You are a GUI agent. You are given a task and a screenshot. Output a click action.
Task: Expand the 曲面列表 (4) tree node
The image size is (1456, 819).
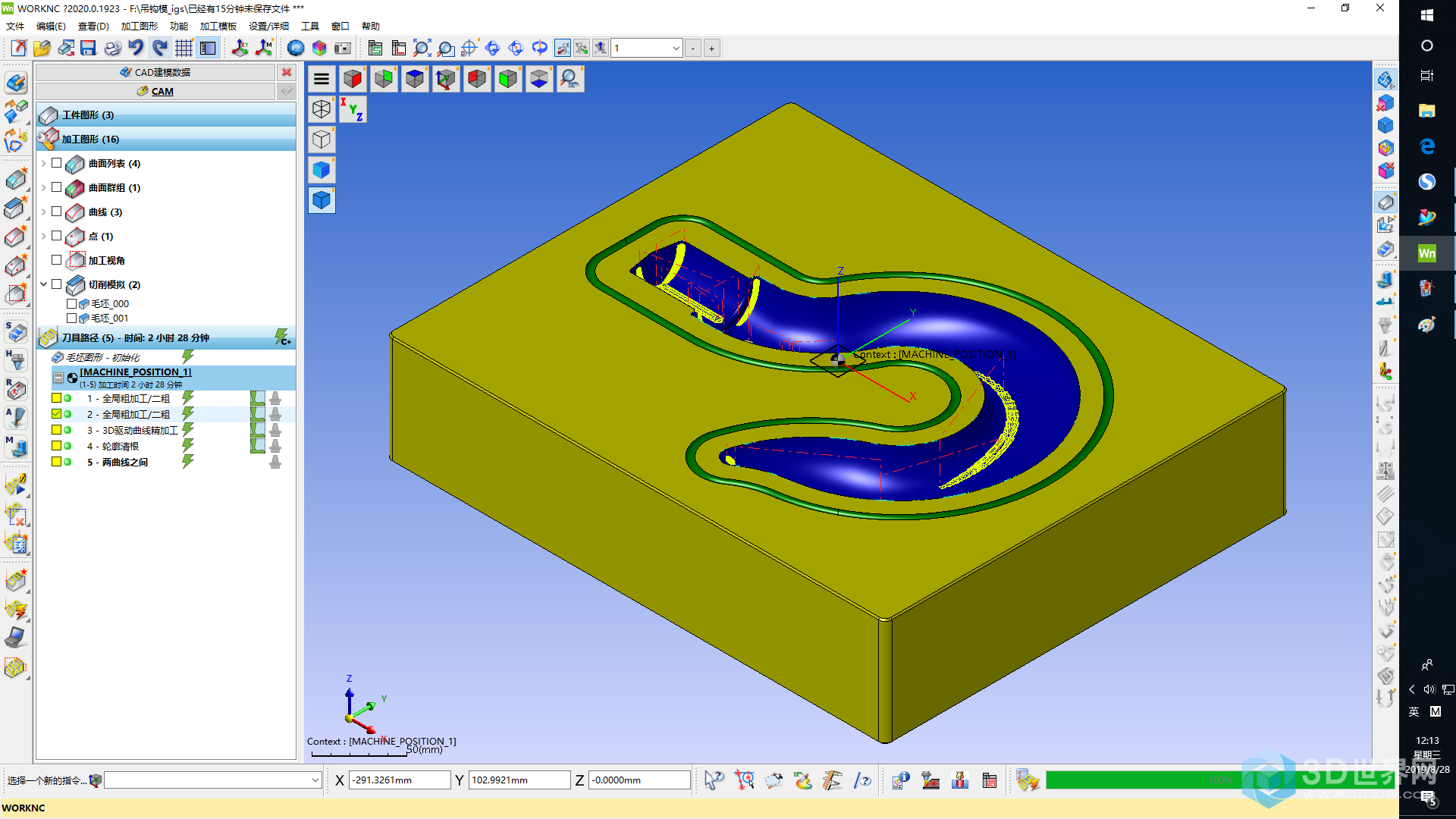(x=44, y=163)
